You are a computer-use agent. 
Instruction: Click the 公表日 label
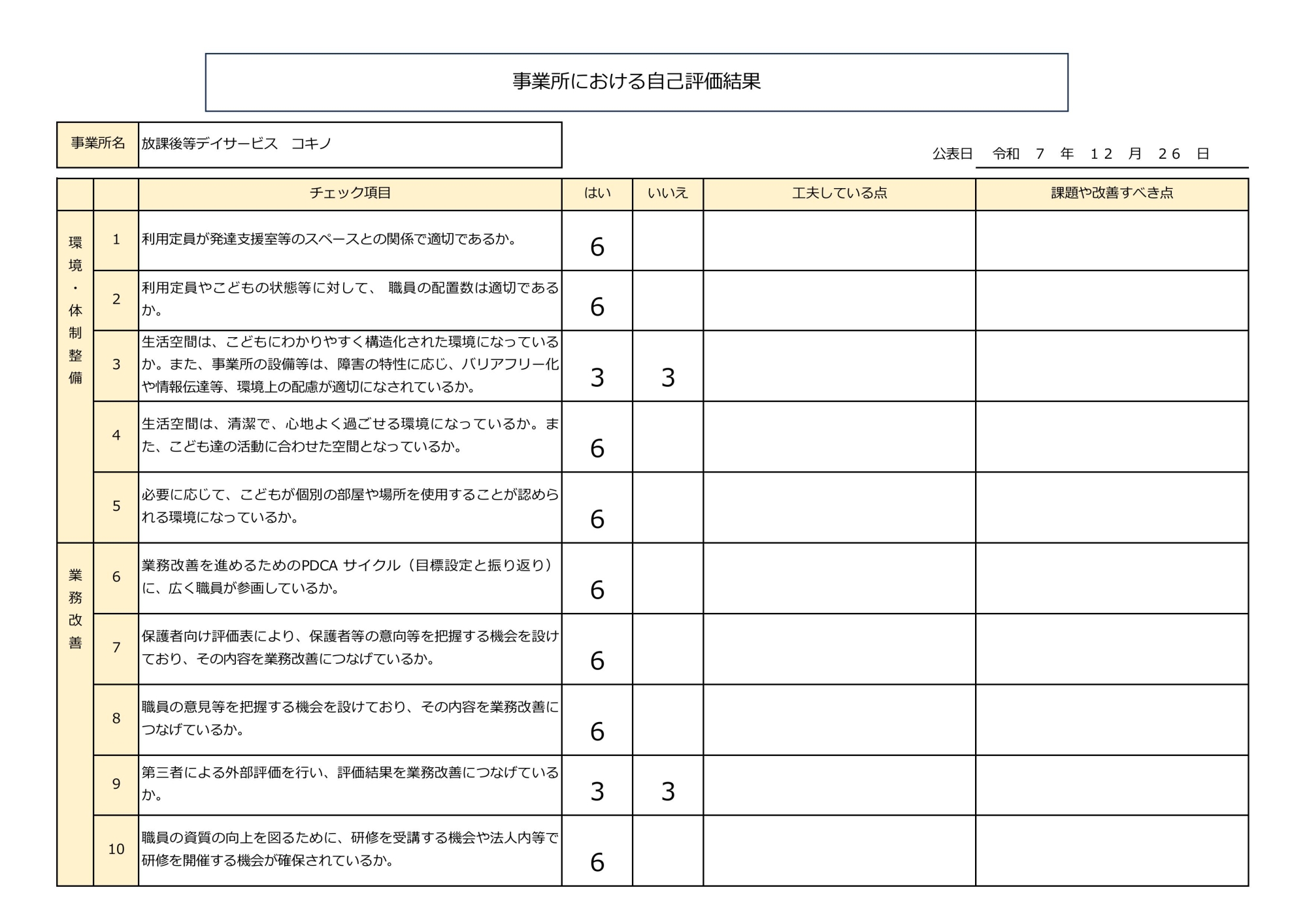coord(952,154)
